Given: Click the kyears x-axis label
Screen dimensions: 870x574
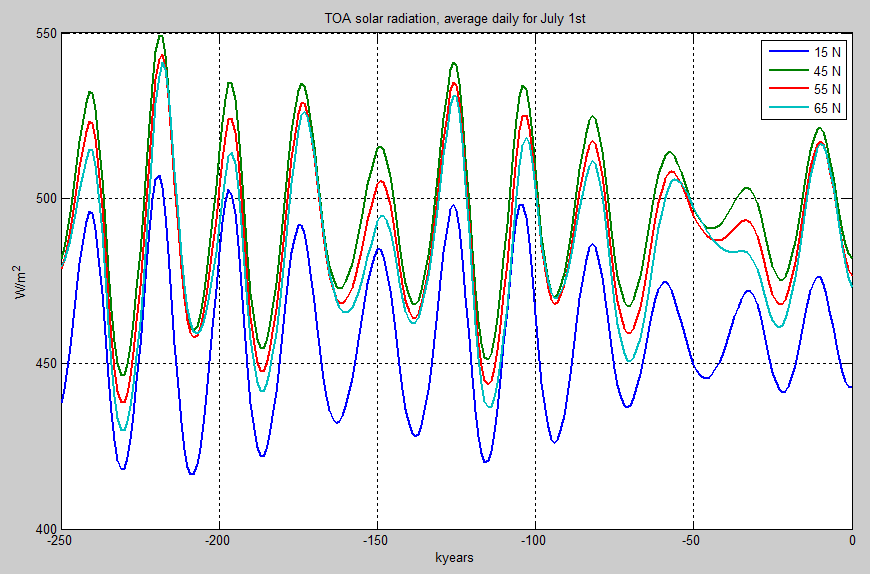Looking at the screenshot, I should pos(454,557).
